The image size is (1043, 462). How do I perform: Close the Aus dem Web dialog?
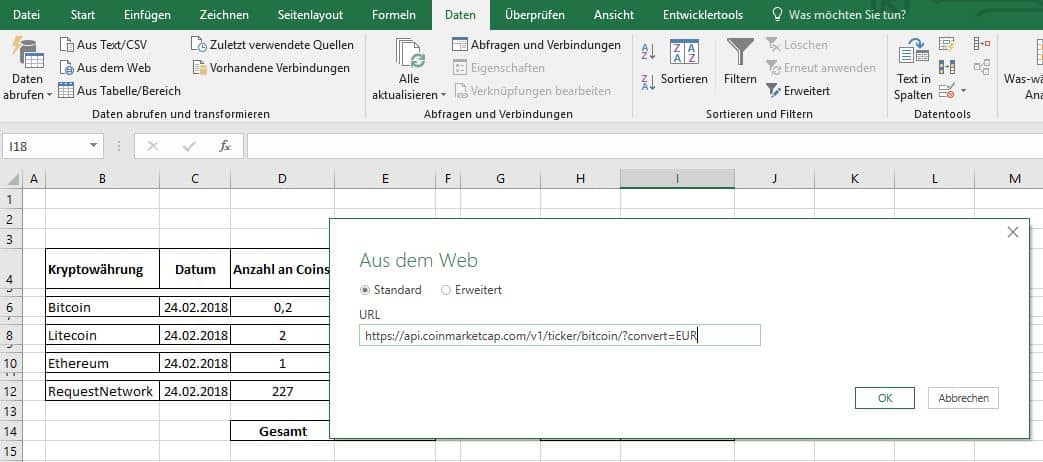[1012, 232]
